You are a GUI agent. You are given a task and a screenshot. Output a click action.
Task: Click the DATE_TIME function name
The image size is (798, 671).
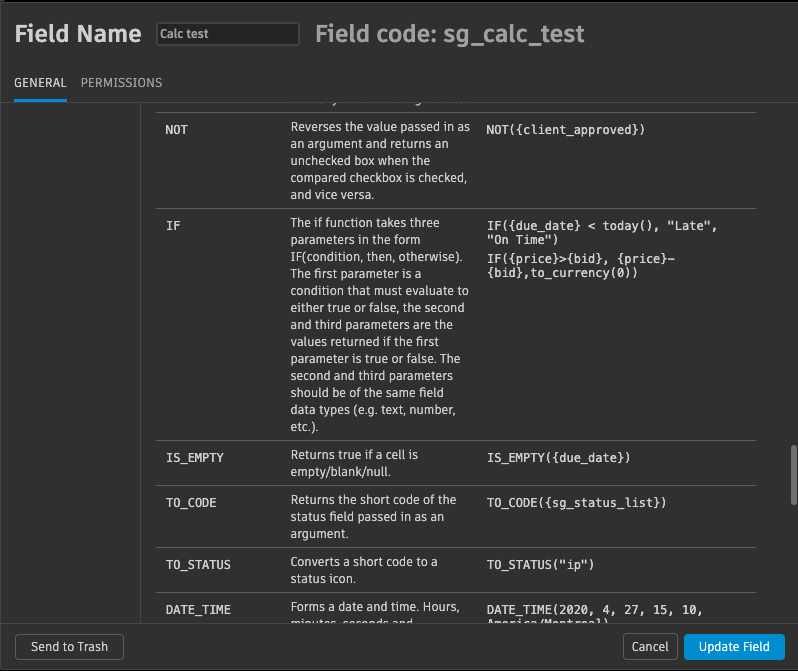coord(198,610)
